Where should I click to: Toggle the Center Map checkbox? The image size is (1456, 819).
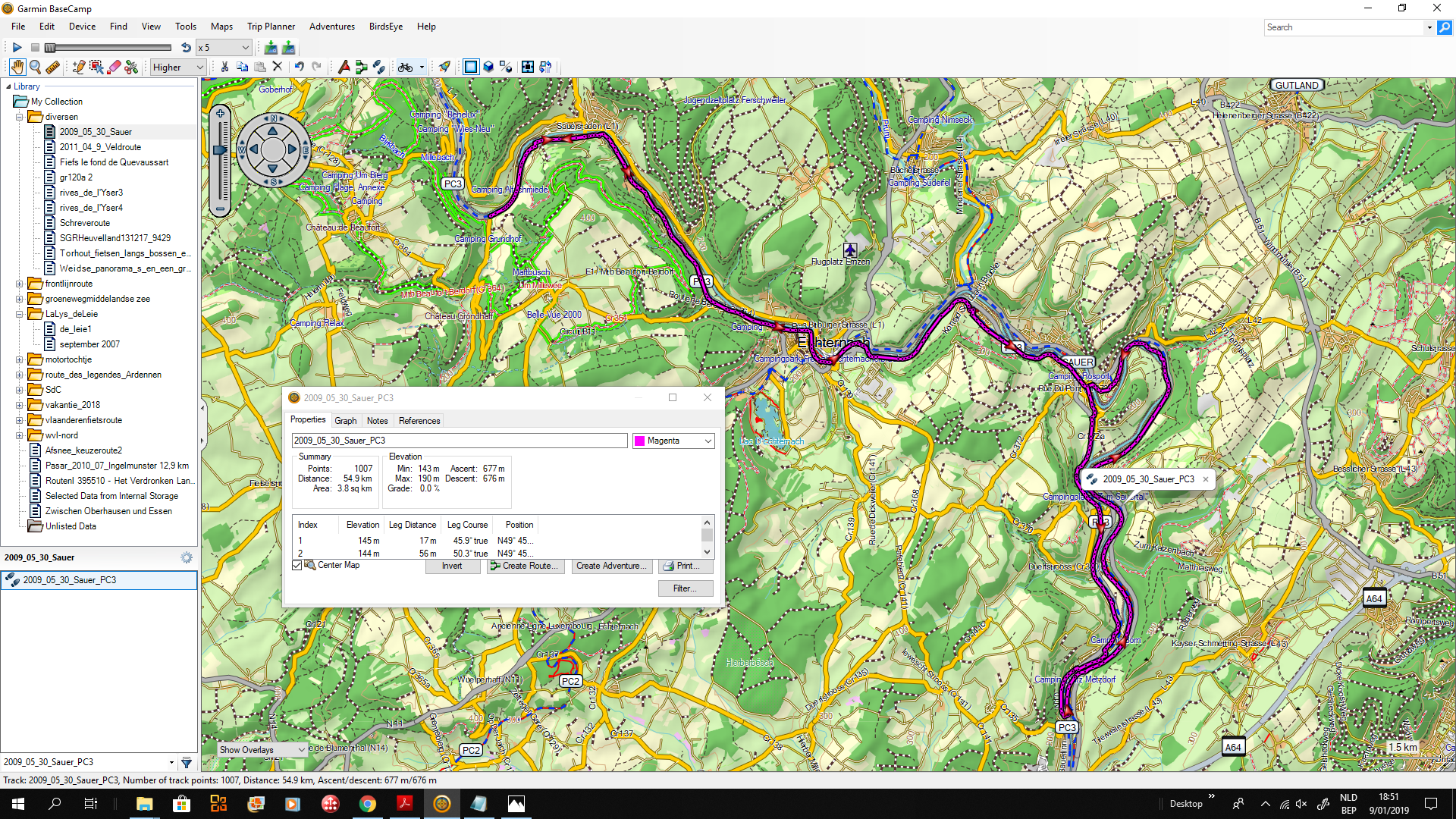pyautogui.click(x=297, y=565)
